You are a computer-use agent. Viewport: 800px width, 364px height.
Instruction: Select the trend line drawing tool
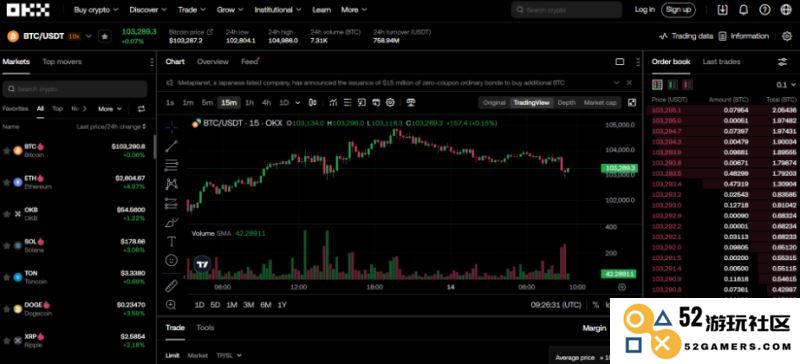click(x=171, y=146)
